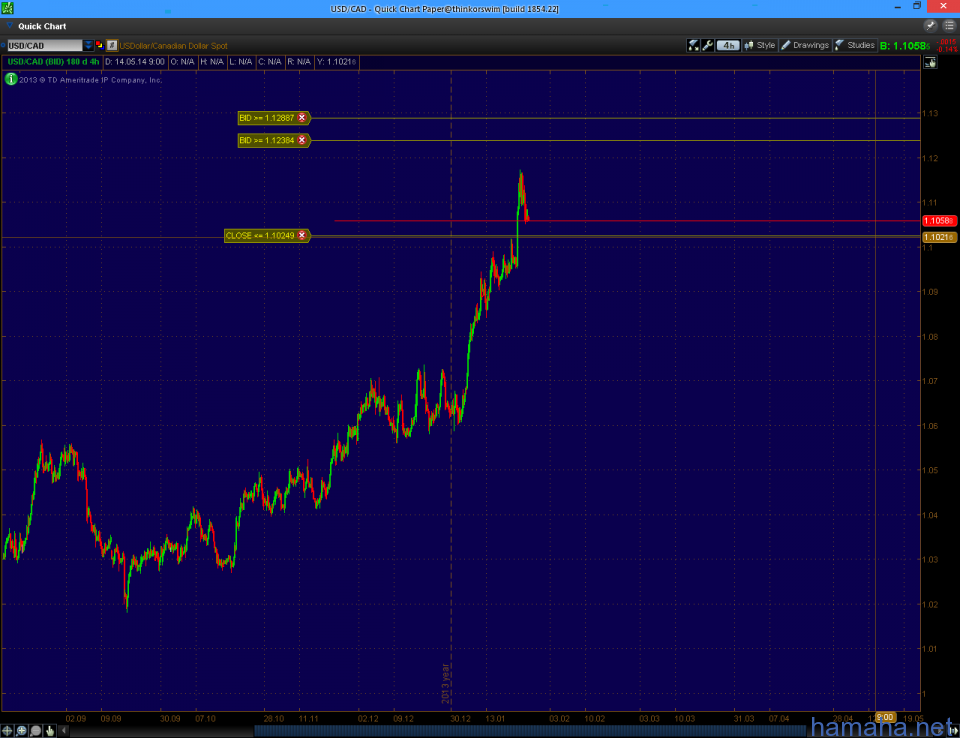Click the pointer hand icon at the chart's top-right corner
This screenshot has width=960, height=738.
pyautogui.click(x=930, y=62)
